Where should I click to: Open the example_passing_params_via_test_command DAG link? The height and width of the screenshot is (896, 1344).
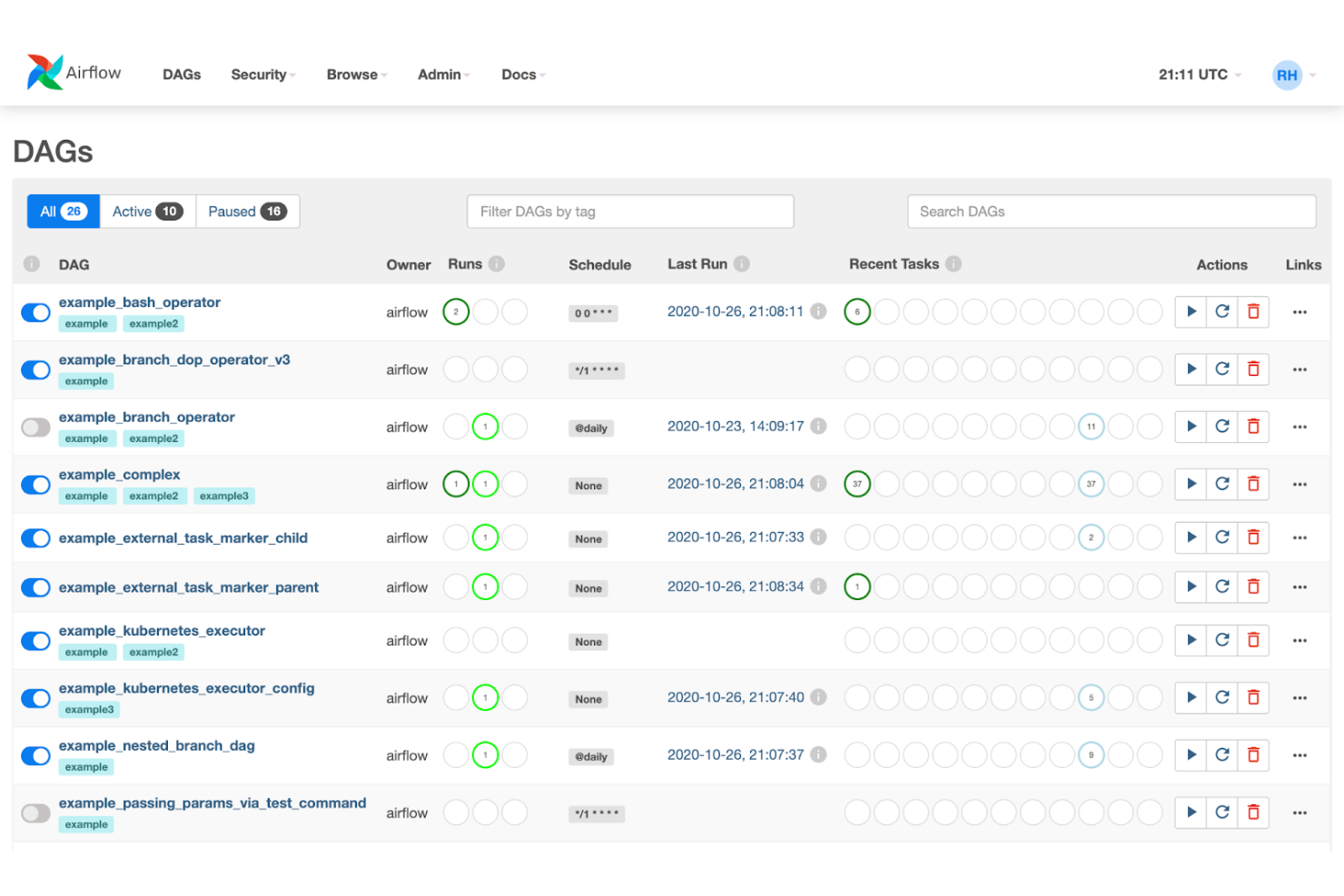pos(212,803)
